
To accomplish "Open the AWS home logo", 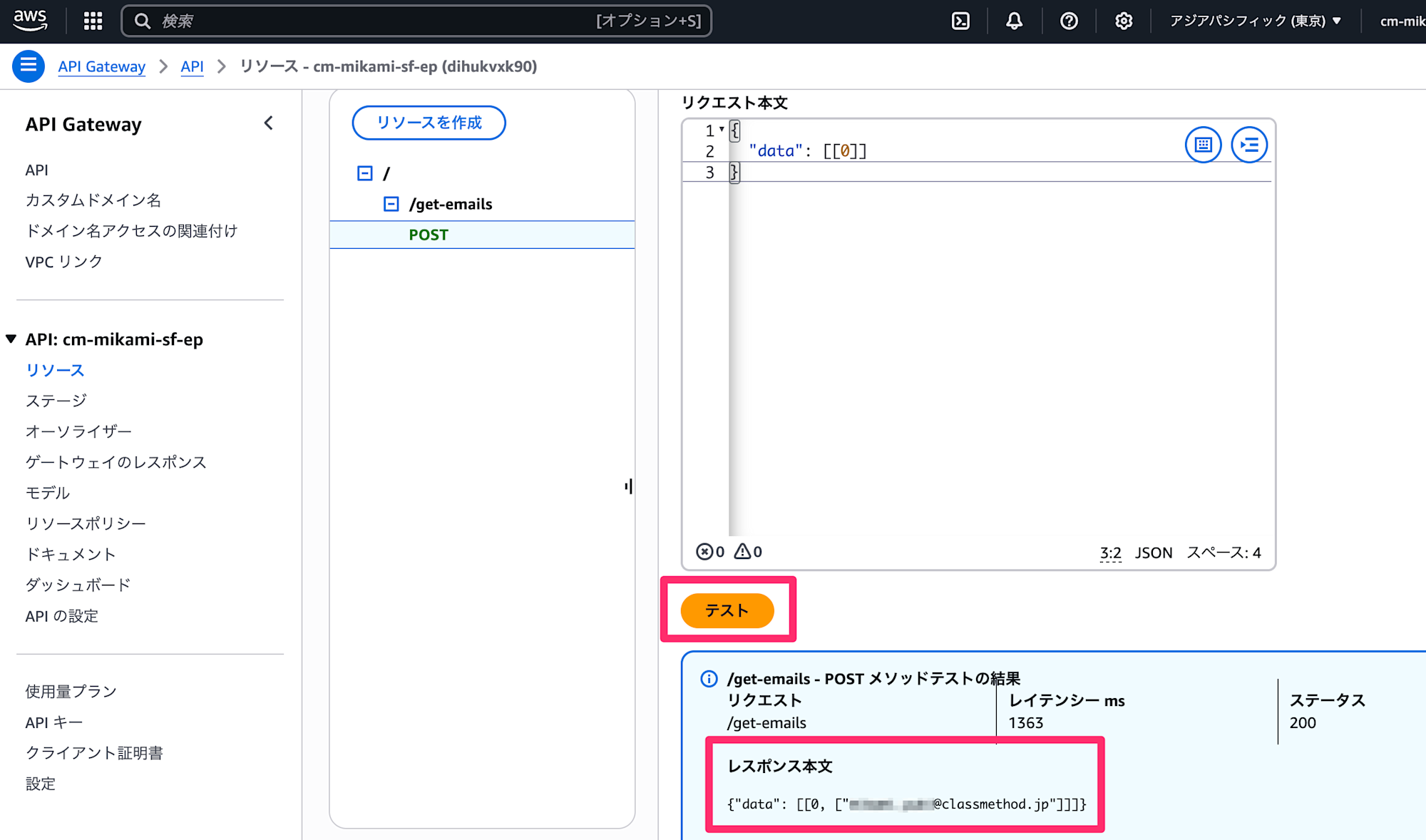I will coord(30,21).
